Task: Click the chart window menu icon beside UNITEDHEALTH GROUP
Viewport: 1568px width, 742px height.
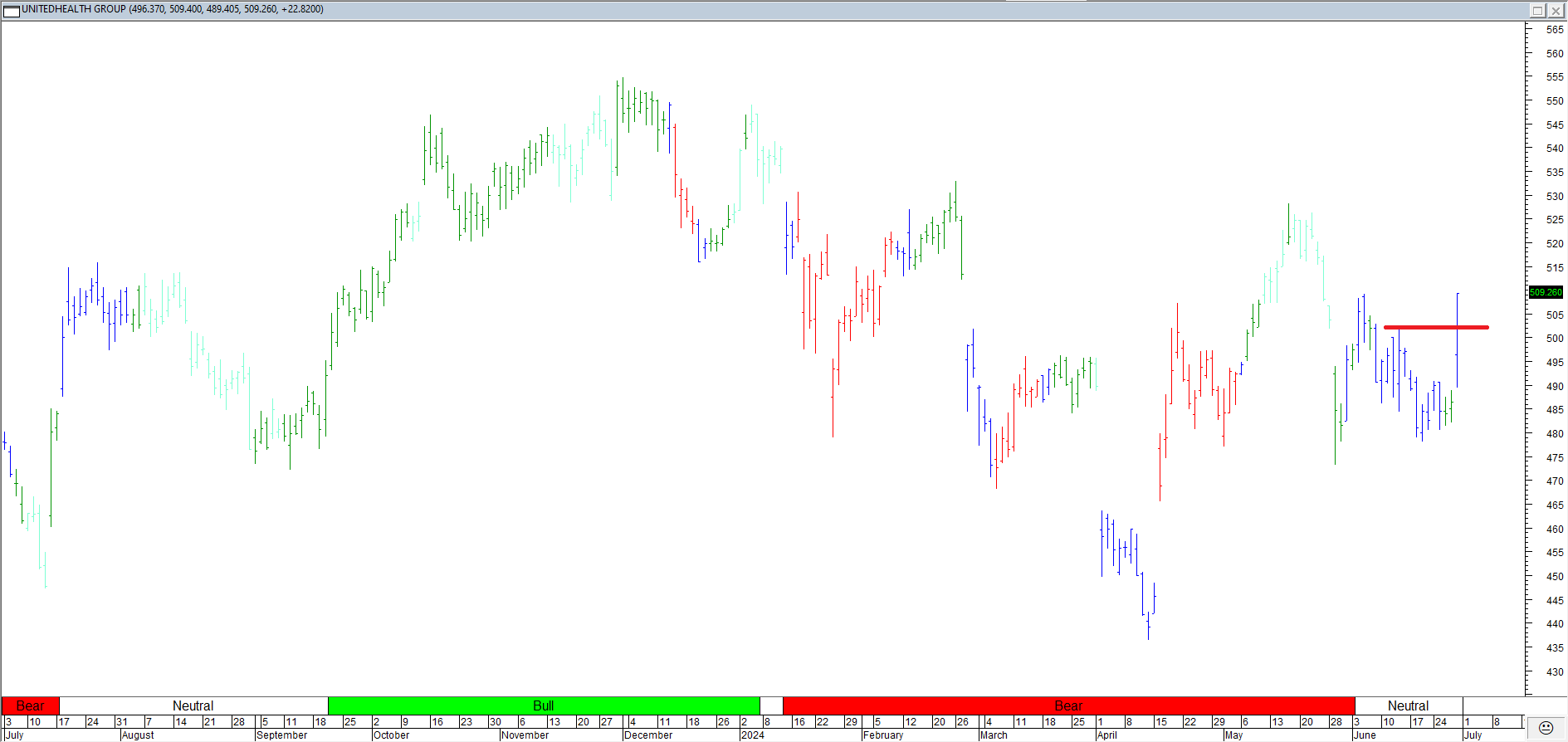Action: 12,10
